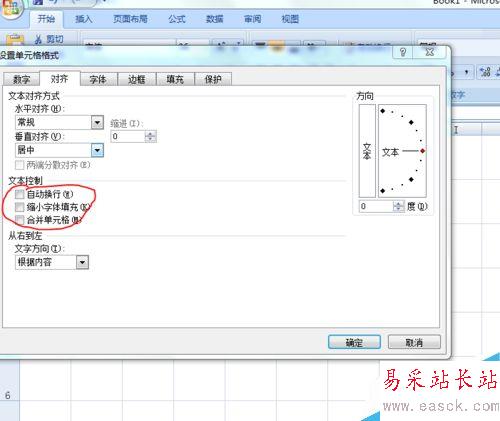Open the 插入 ribbon tab

84,19
